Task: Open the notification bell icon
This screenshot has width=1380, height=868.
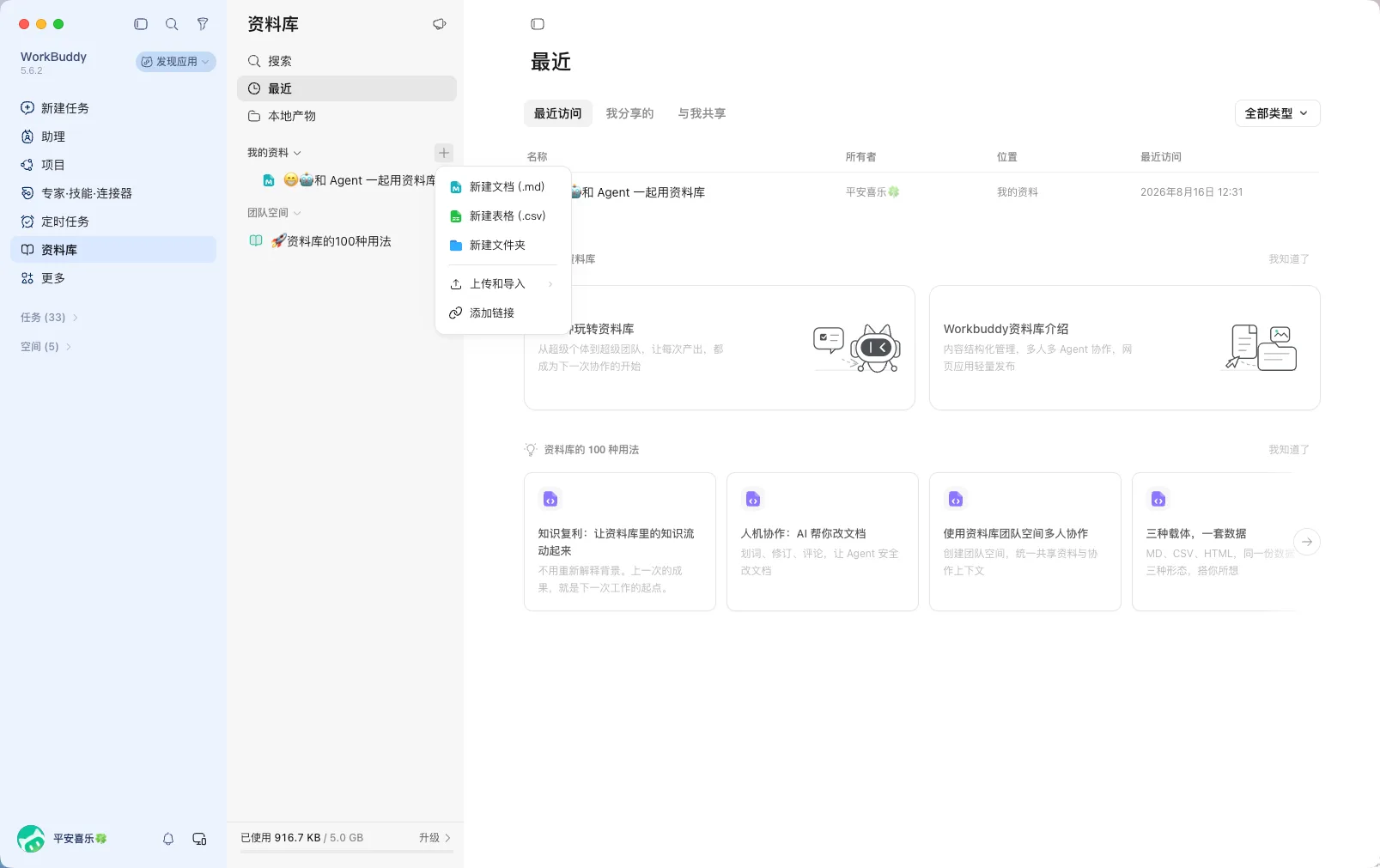Action: click(168, 839)
